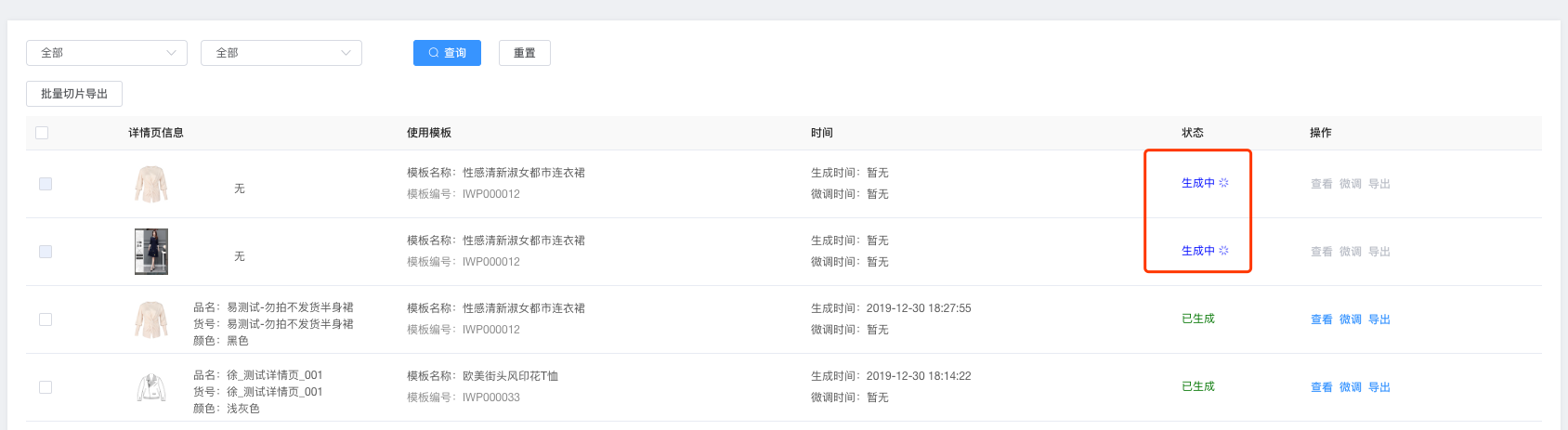Viewport: 1568px width, 430px height.
Task: Open the white jacket thumbnail for 徐_测试详情页_001
Action: pyautogui.click(x=151, y=387)
